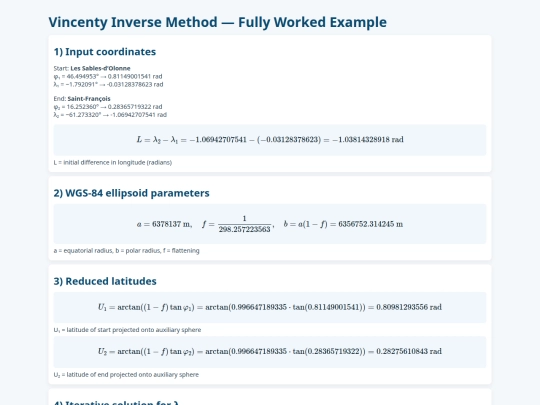Click the a = 6378137 m value
Image resolution: width=540 pixels, height=405 pixels.
[x=164, y=224]
